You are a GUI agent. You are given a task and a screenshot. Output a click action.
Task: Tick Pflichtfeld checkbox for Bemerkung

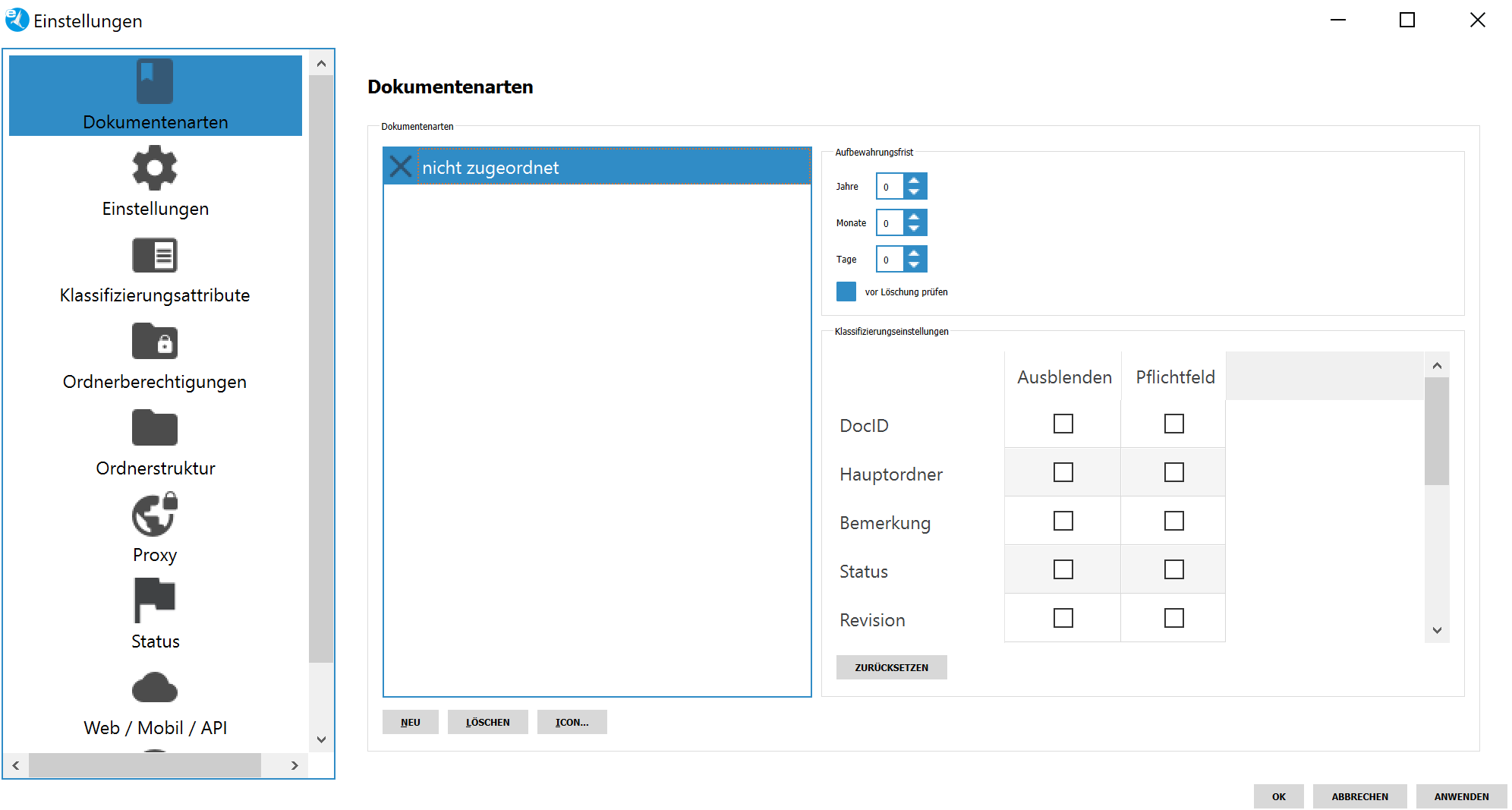(x=1173, y=521)
